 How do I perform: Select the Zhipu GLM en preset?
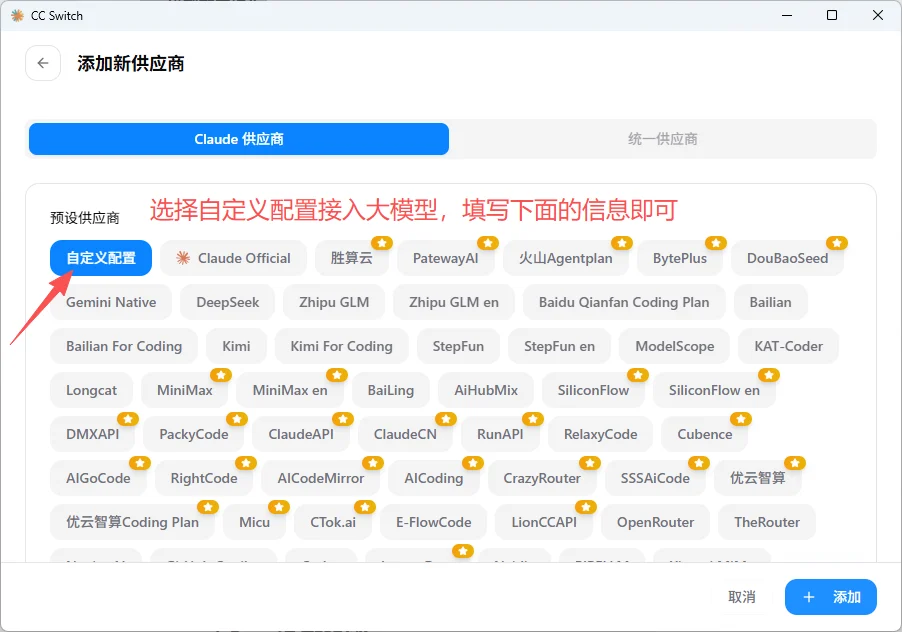pyautogui.click(x=454, y=302)
